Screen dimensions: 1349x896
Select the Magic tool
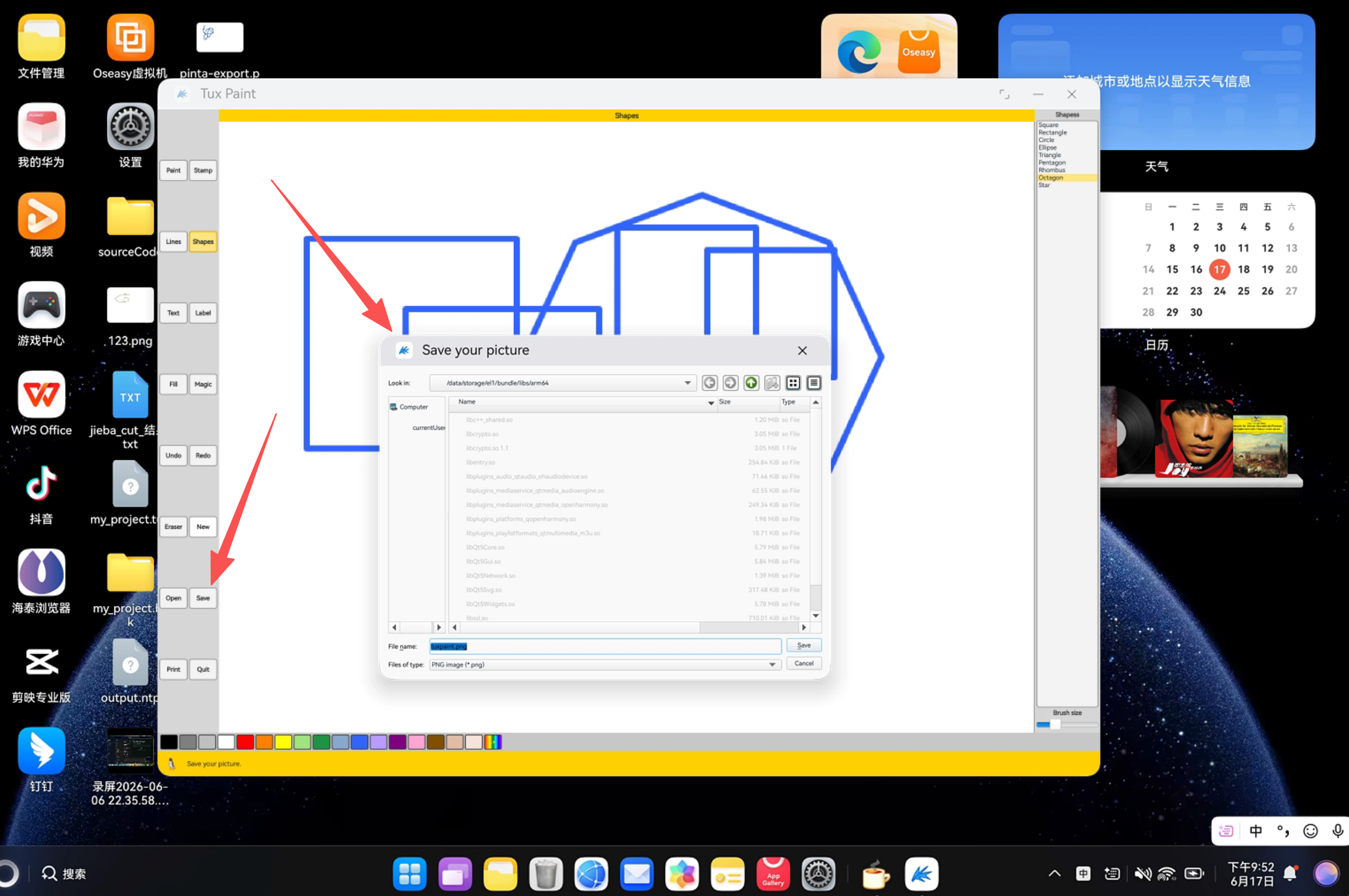[x=203, y=384]
